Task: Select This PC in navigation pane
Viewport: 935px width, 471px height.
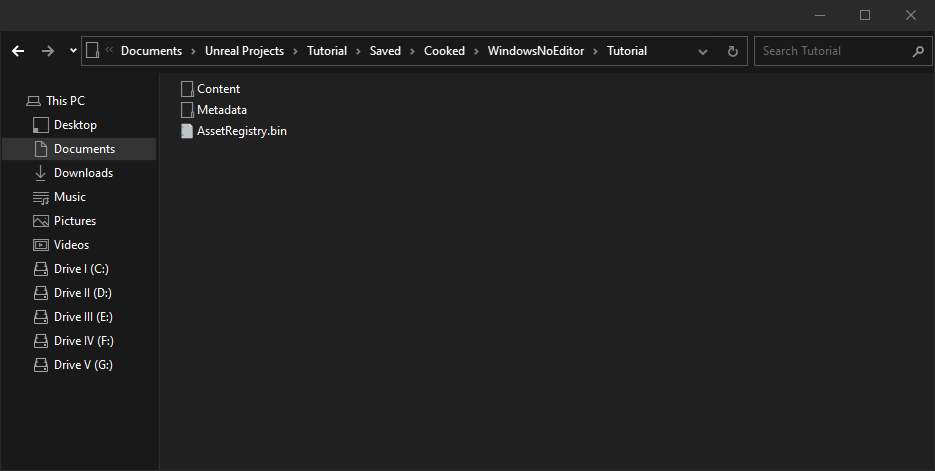Action: coord(65,101)
